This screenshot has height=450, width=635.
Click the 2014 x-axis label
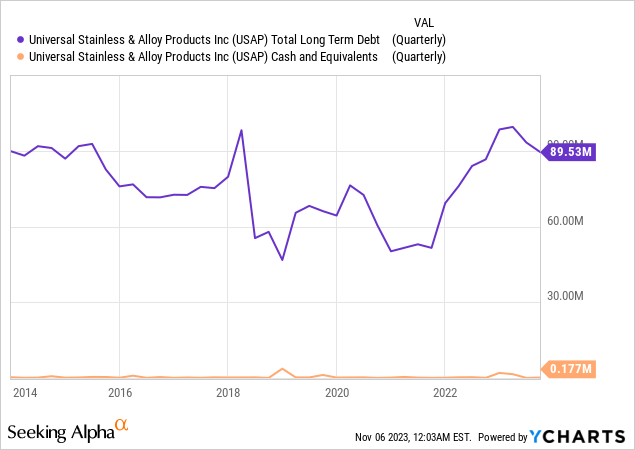click(25, 392)
